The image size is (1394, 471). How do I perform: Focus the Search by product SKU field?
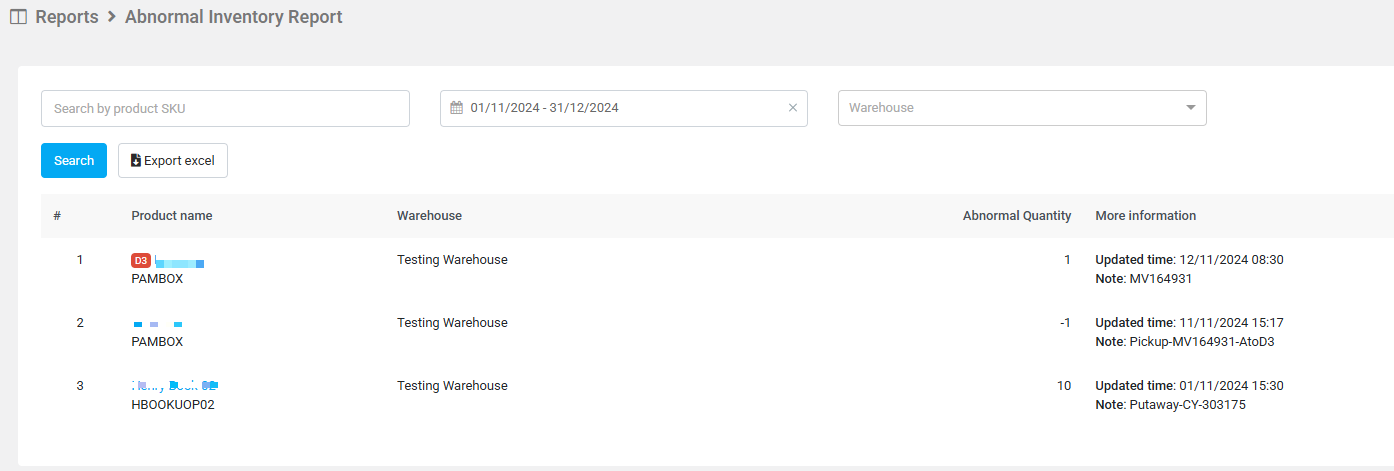225,108
